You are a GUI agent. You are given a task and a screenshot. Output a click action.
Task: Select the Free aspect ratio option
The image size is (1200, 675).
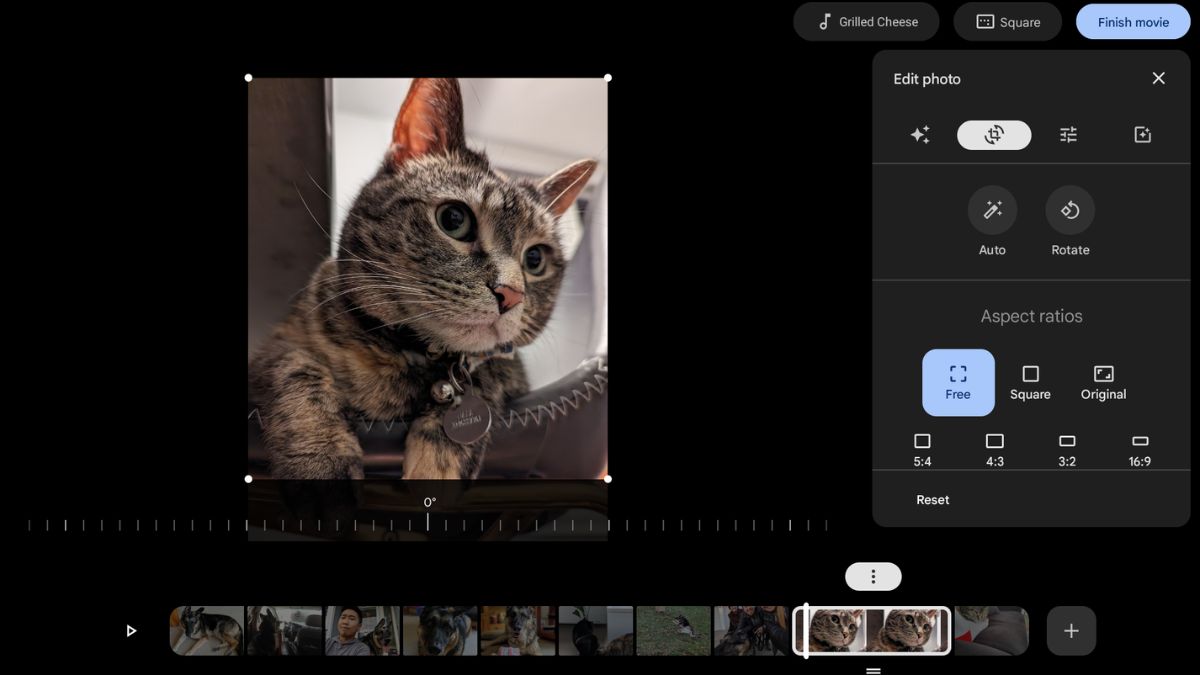(957, 382)
